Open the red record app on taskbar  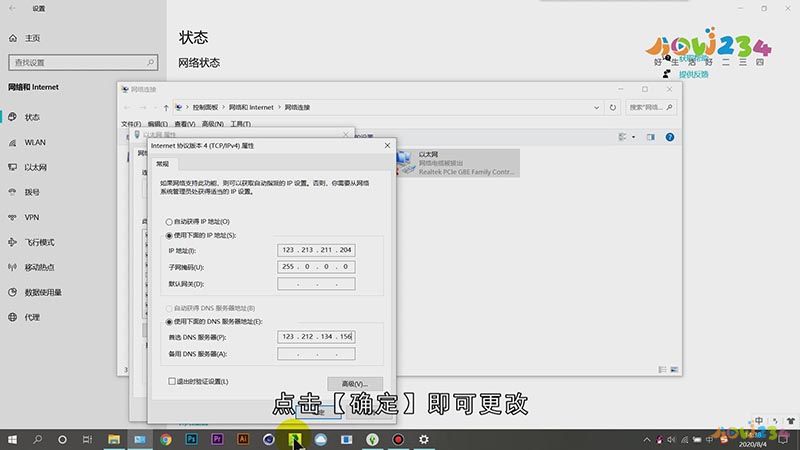[x=398, y=439]
